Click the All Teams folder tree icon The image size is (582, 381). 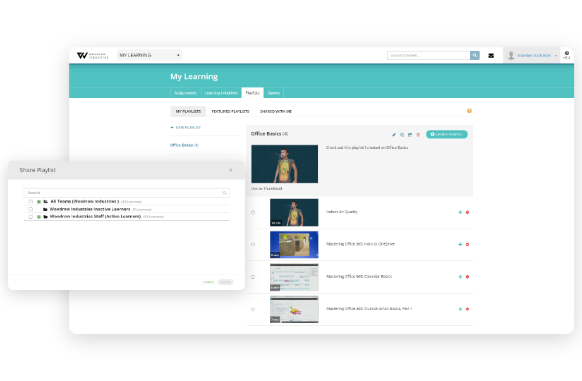tap(46, 202)
